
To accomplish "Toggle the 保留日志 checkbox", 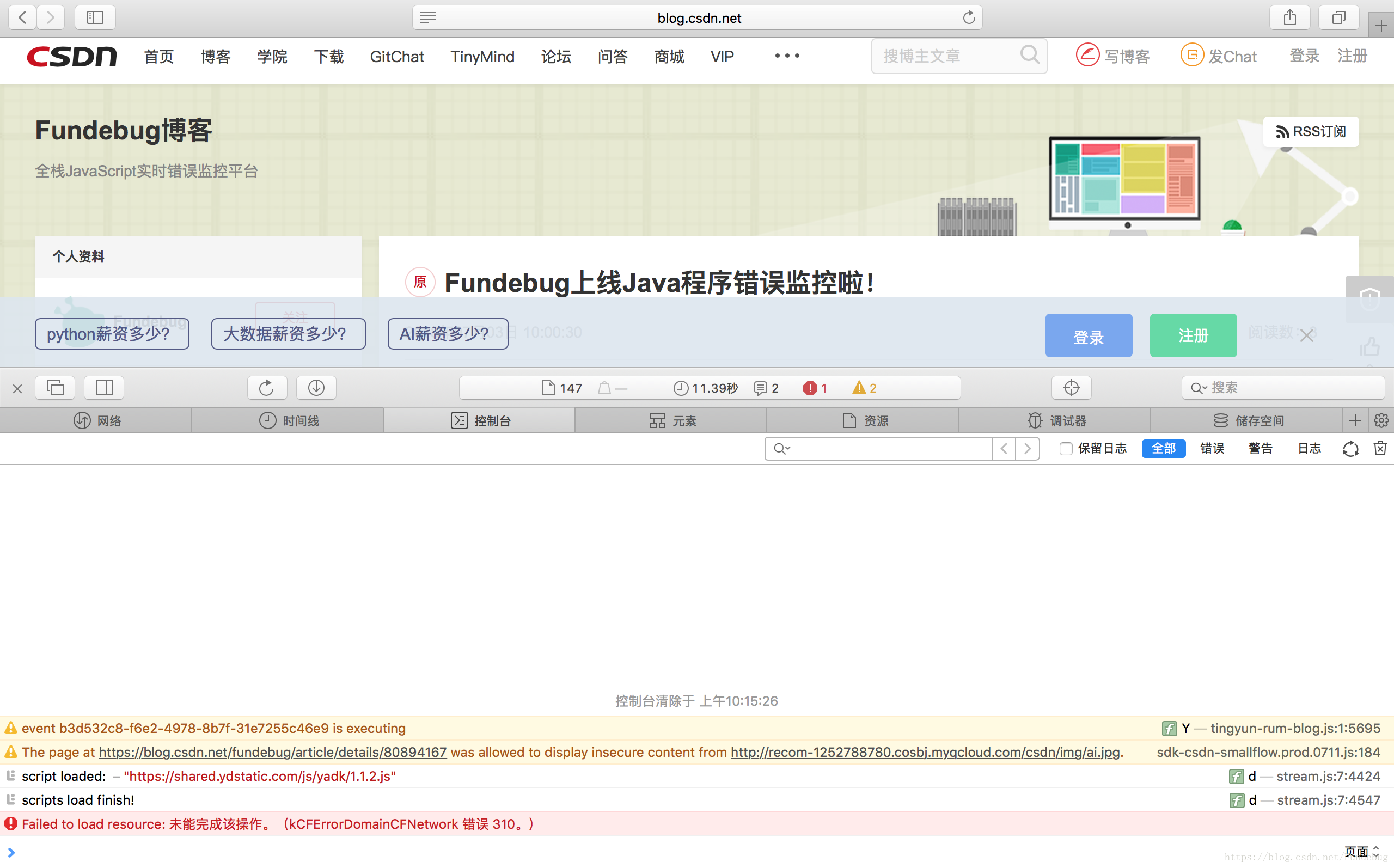I will click(x=1066, y=448).
